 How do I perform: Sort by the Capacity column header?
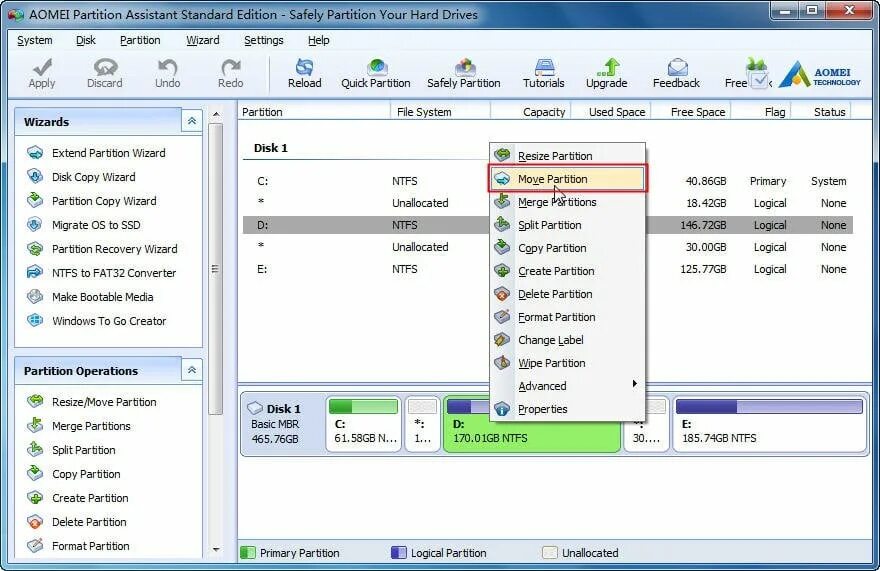[531, 112]
